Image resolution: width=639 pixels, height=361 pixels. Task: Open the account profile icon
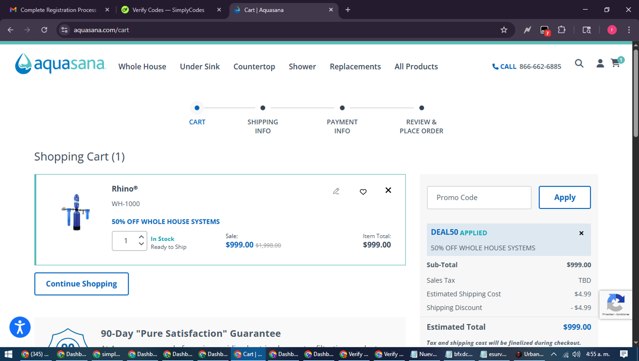(x=600, y=63)
